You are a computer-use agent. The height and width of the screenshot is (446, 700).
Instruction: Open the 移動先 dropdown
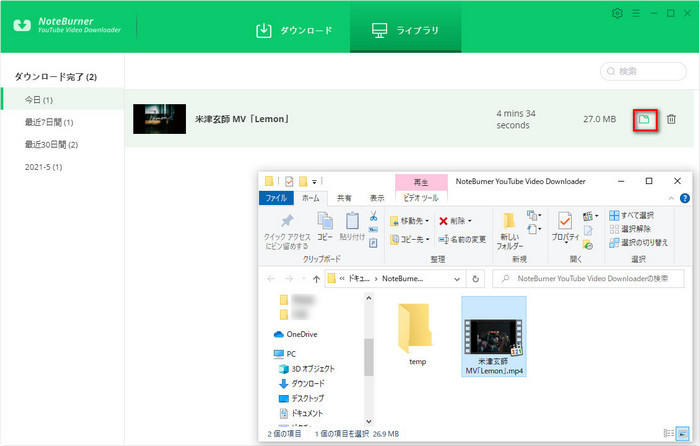coord(409,221)
